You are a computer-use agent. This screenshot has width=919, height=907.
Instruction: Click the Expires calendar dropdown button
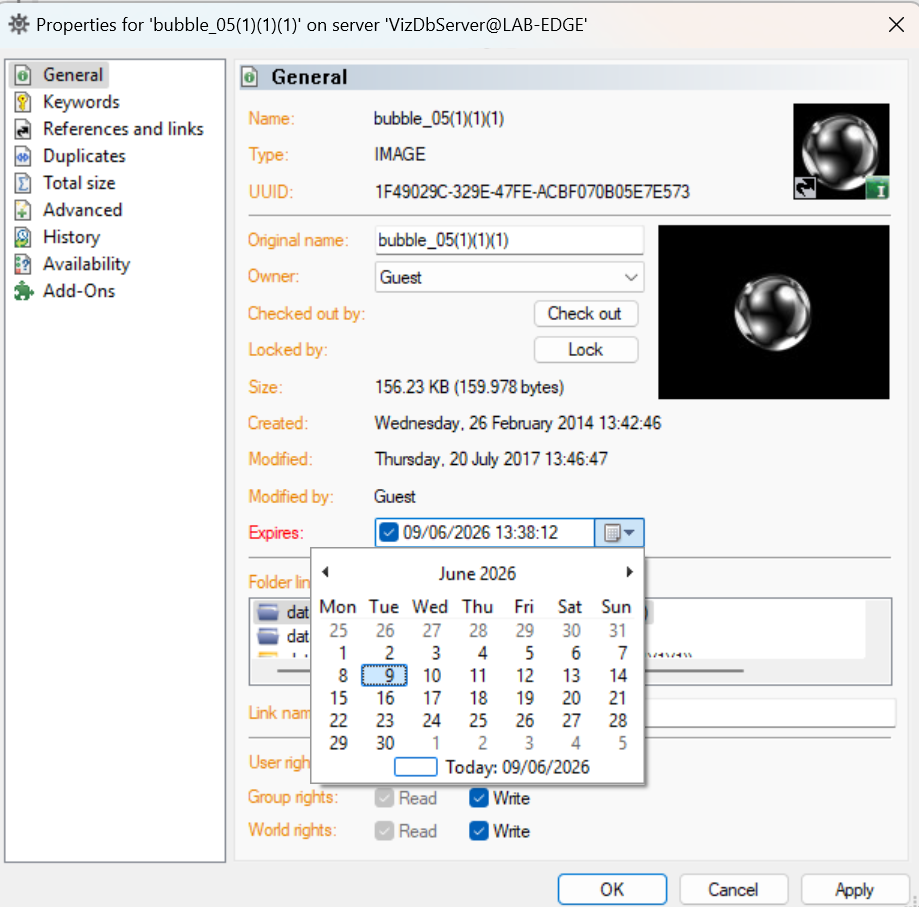pos(620,533)
